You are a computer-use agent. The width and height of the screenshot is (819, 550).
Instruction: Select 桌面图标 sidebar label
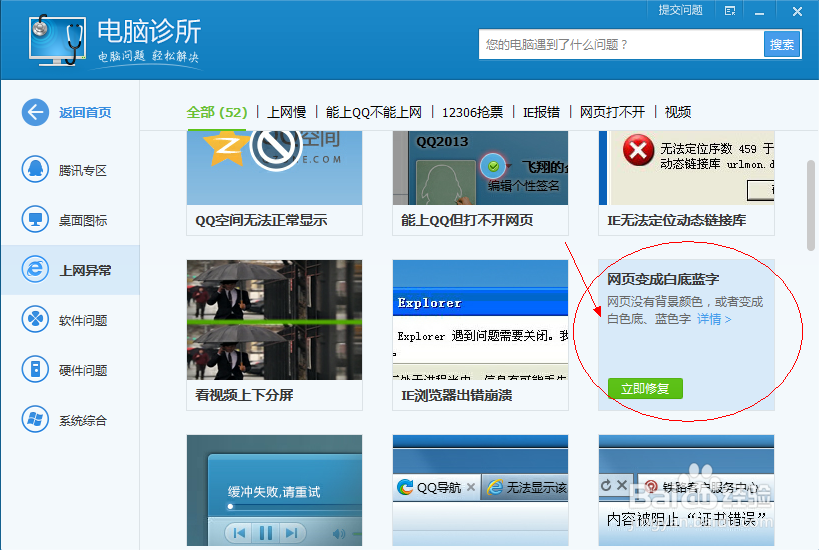(x=83, y=220)
